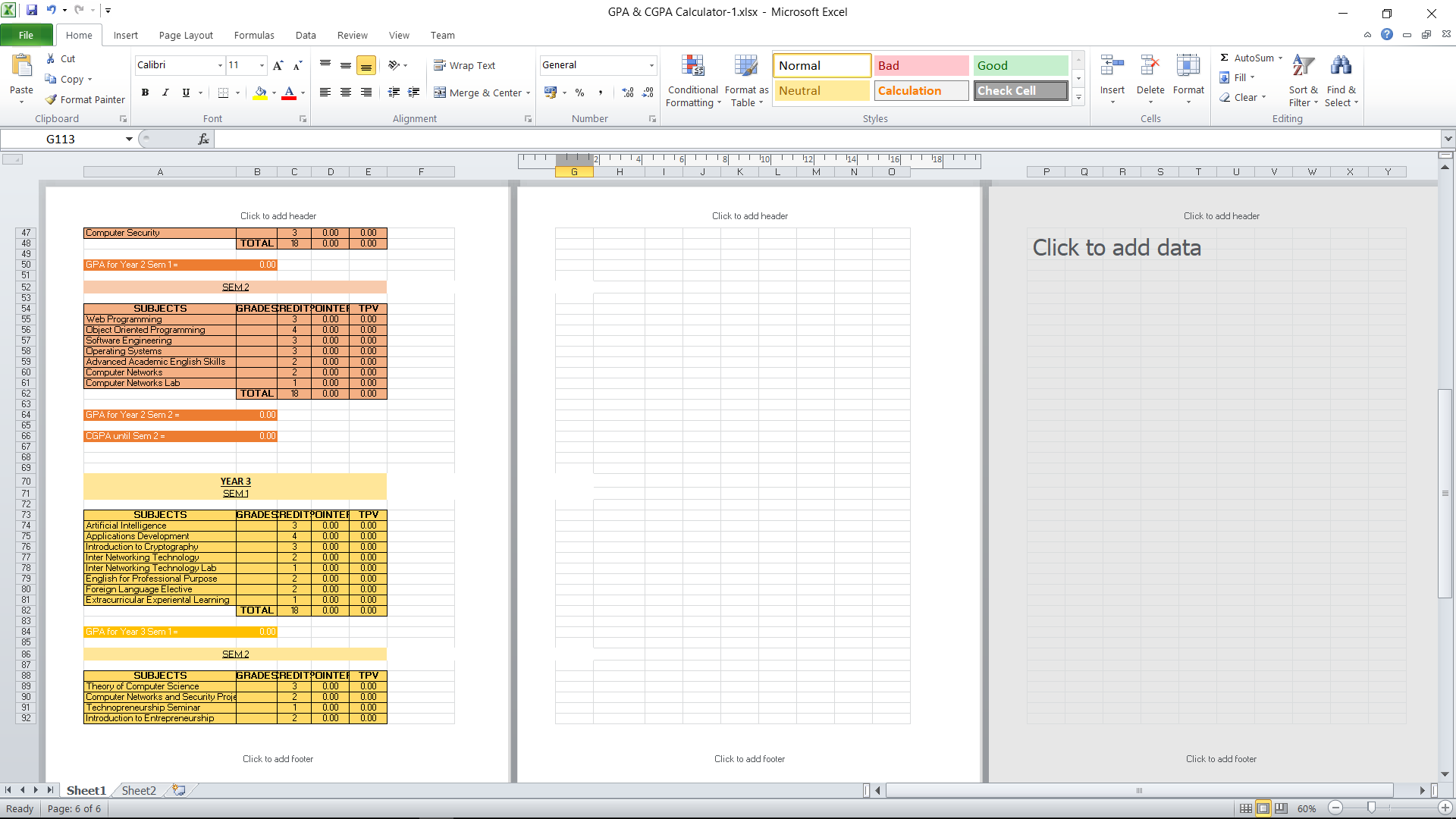Click the Sort & Filter icon

click(1303, 66)
